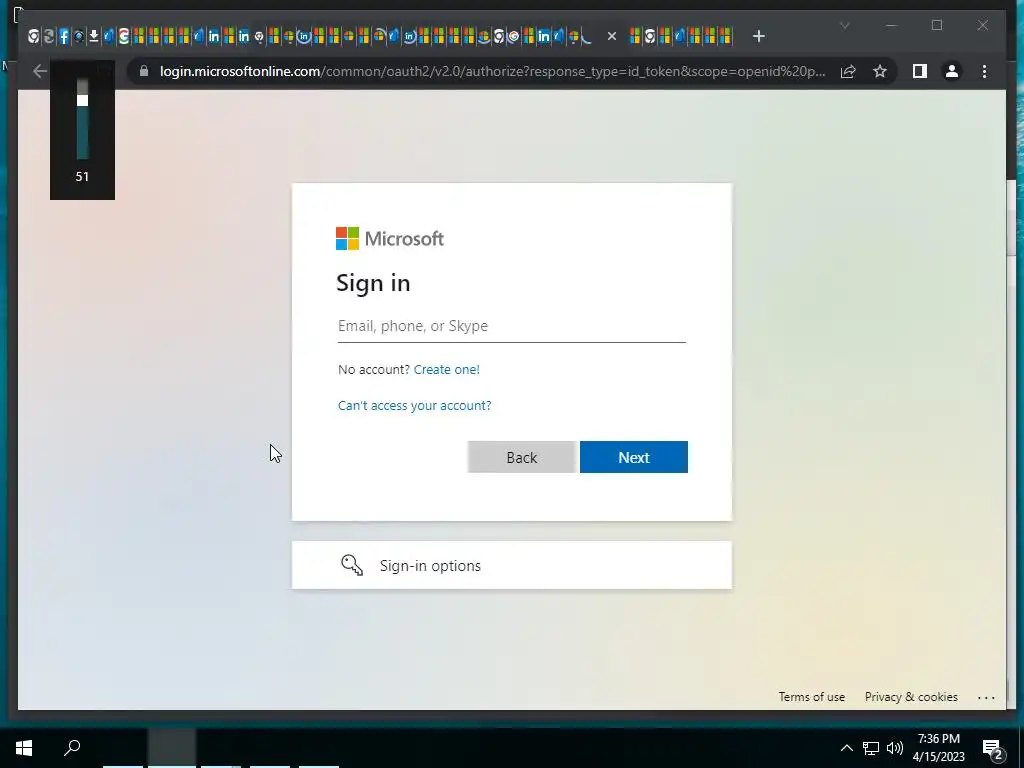This screenshot has width=1024, height=768.
Task: Click the key icon beside Sign-in options
Action: tap(352, 565)
